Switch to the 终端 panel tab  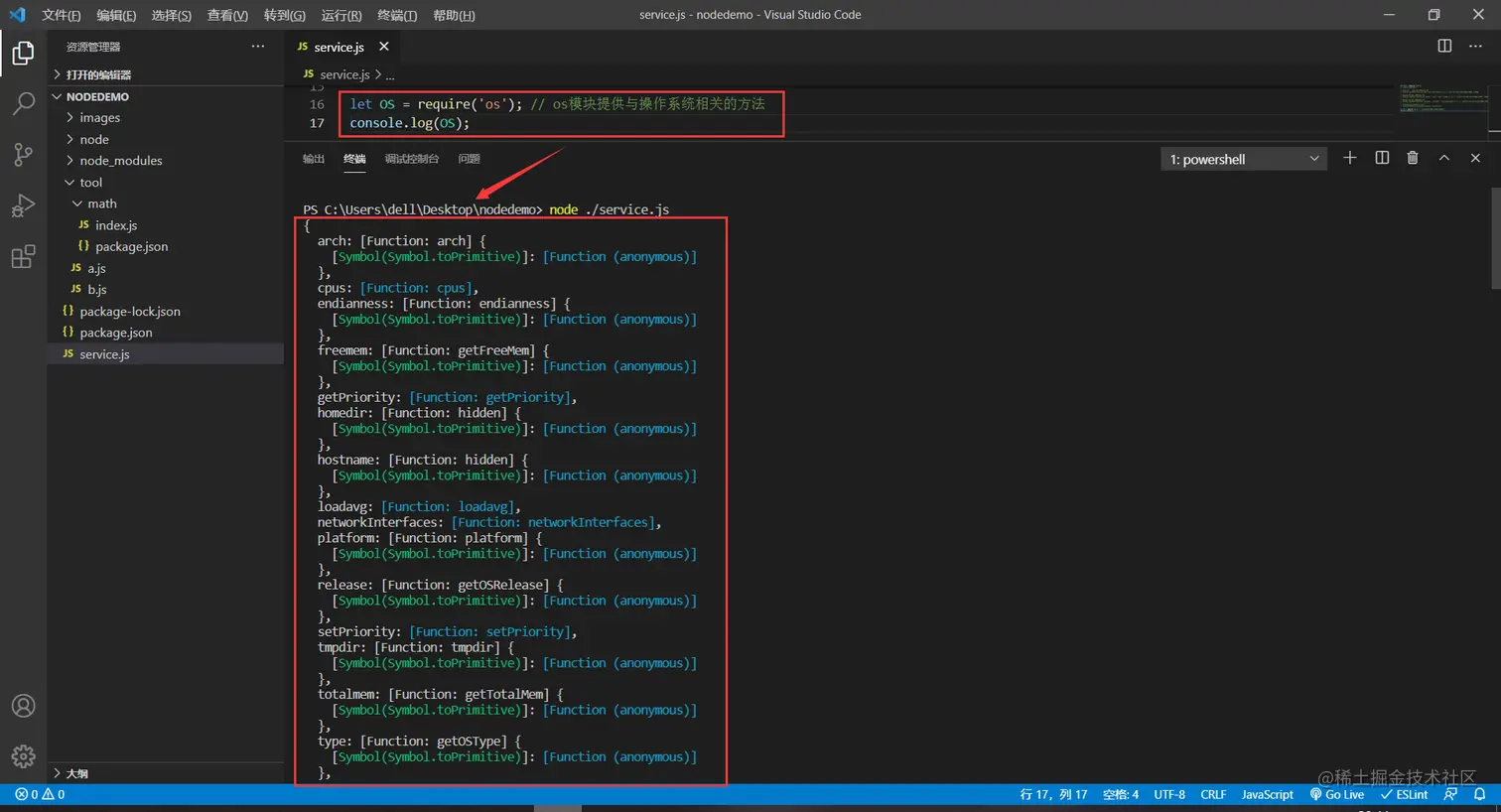point(354,159)
